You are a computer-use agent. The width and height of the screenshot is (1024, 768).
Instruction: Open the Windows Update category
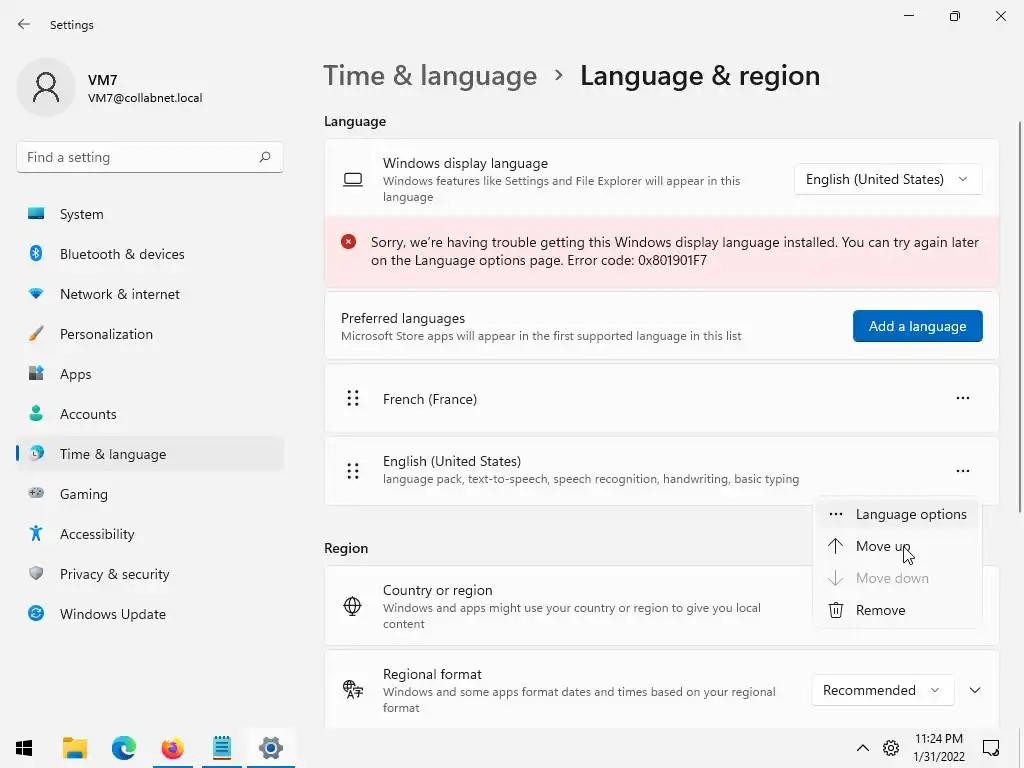click(x=150, y=613)
